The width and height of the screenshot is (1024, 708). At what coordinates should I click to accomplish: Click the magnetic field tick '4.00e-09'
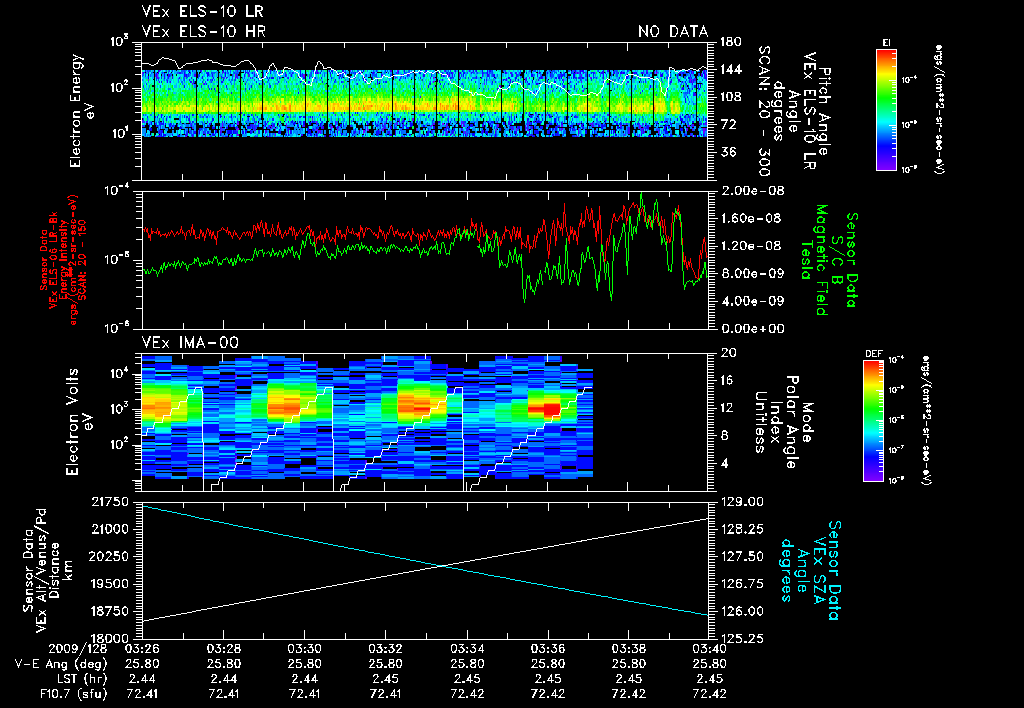tap(752, 301)
